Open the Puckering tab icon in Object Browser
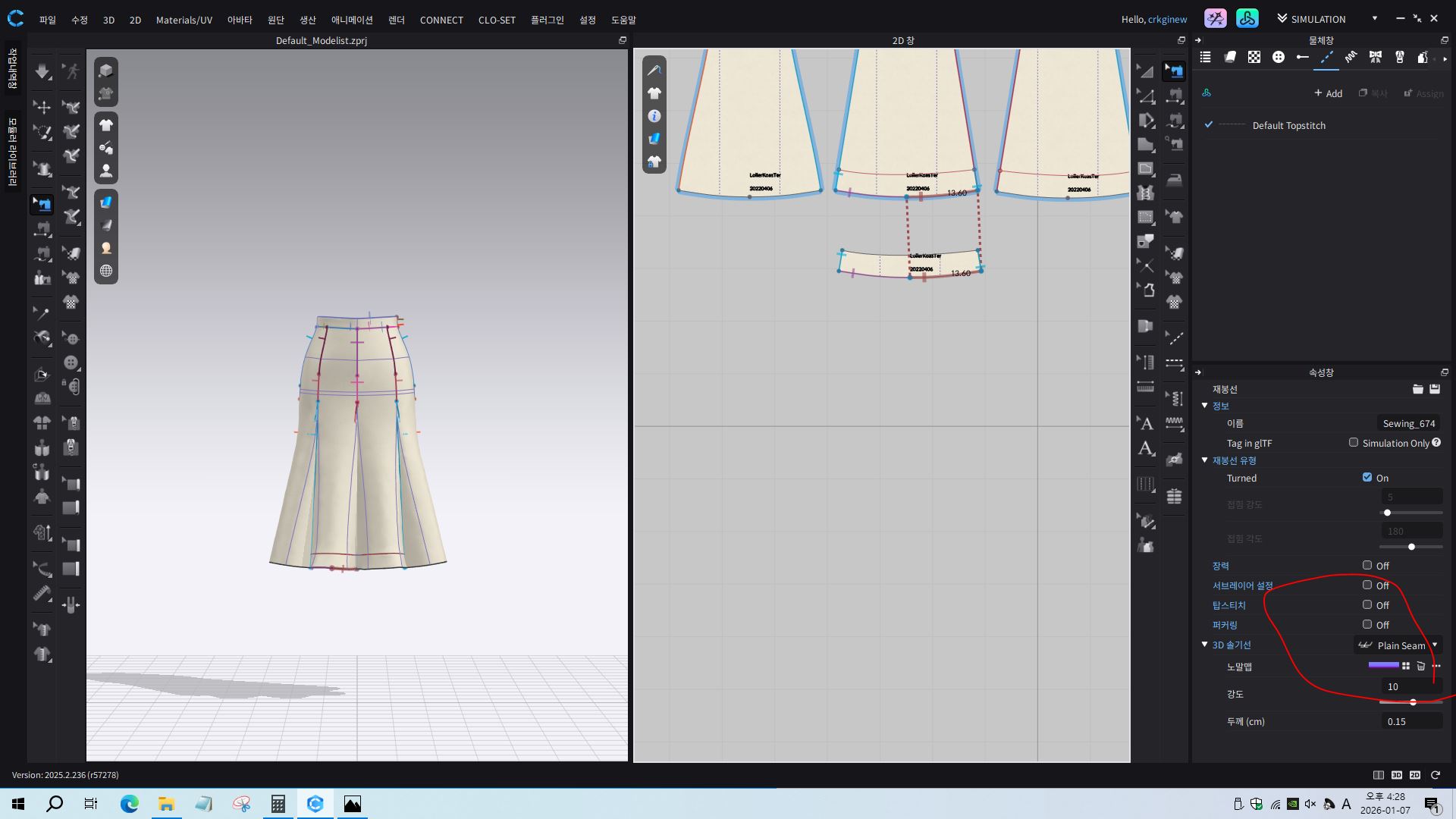 (x=1351, y=57)
